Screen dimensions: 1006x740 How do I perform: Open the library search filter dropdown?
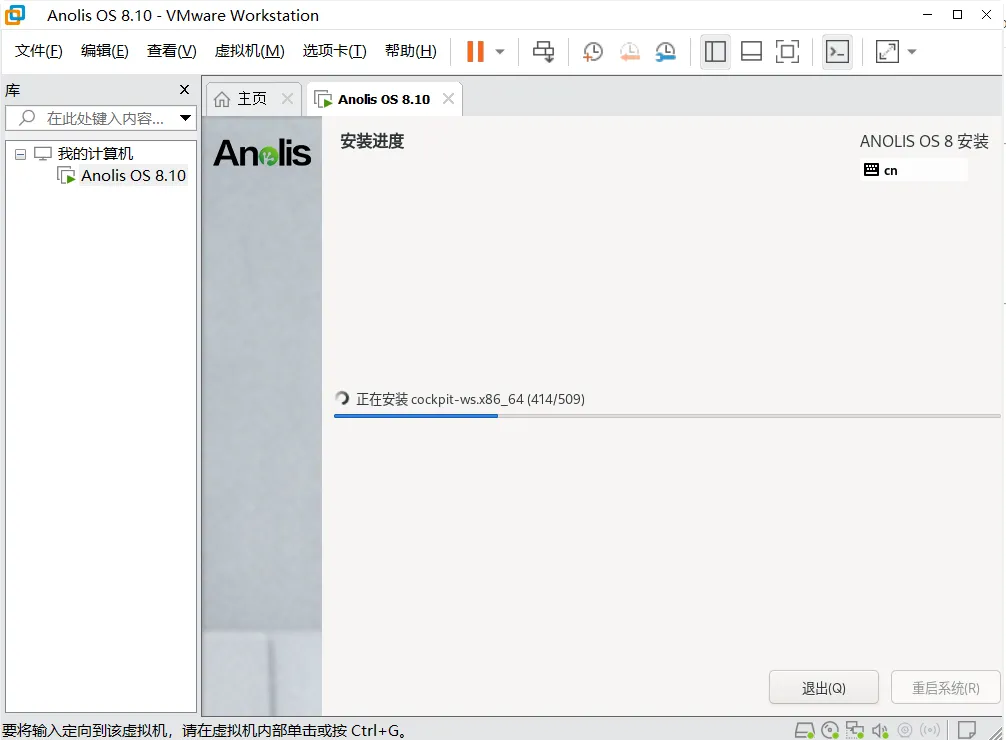pyautogui.click(x=185, y=118)
